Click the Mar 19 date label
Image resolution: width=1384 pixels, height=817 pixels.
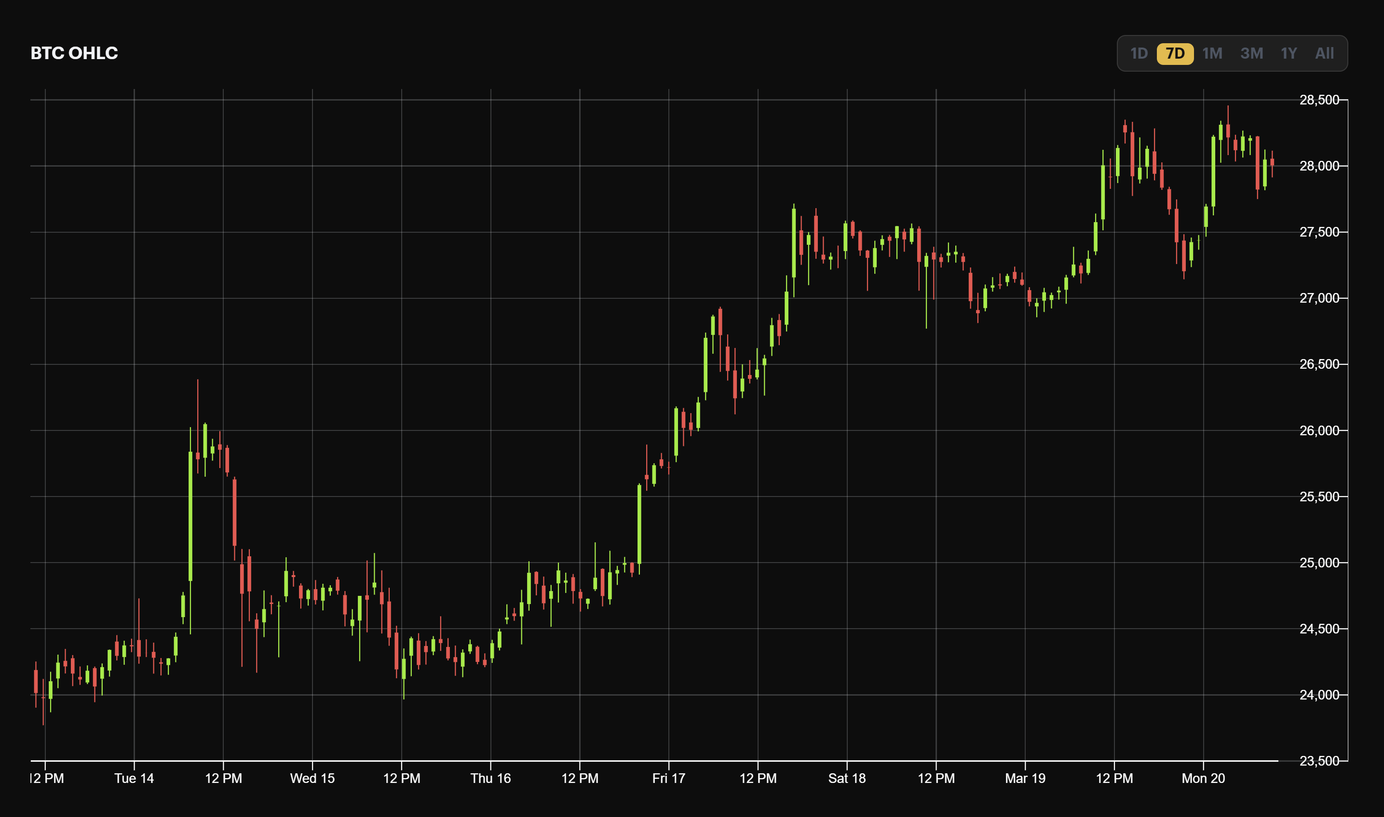point(1025,778)
